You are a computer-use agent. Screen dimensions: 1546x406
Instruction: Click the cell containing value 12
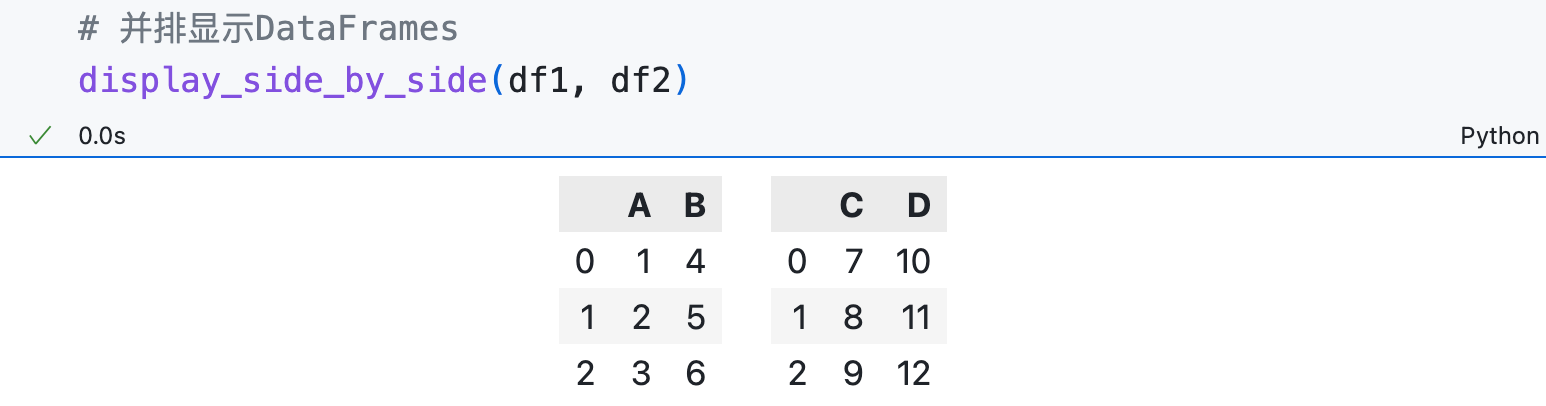click(914, 374)
